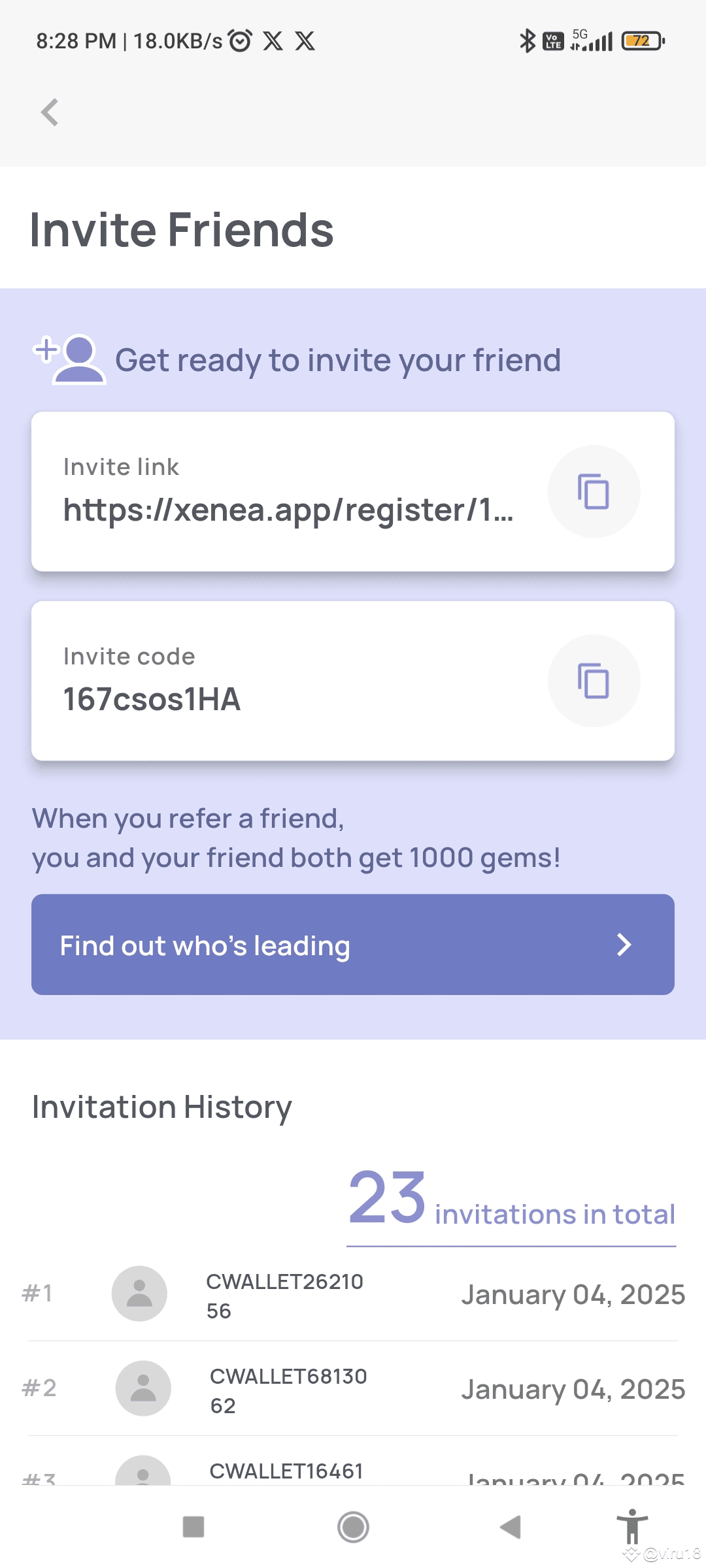This screenshot has height=1568, width=706.
Task: Select the invite code text
Action: (x=152, y=699)
